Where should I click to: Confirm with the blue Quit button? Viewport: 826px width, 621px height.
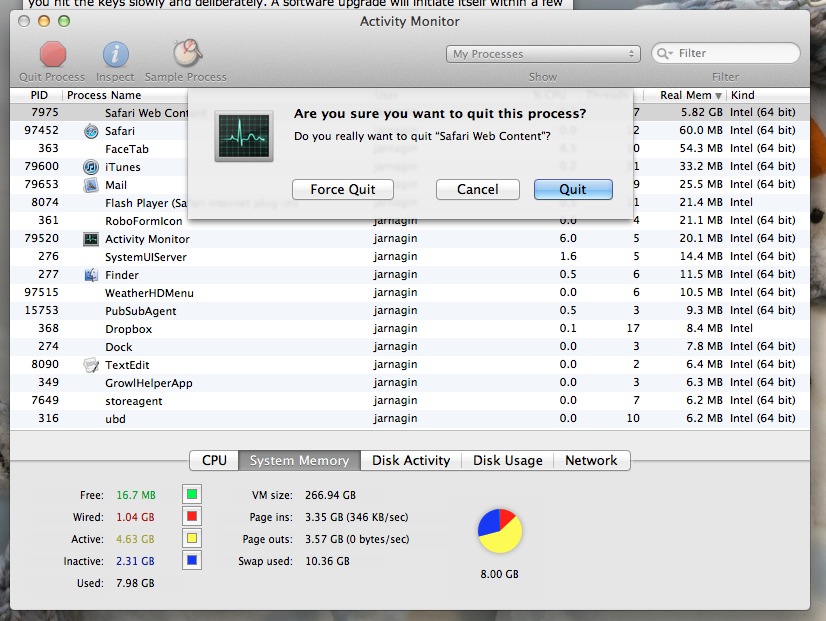(573, 190)
